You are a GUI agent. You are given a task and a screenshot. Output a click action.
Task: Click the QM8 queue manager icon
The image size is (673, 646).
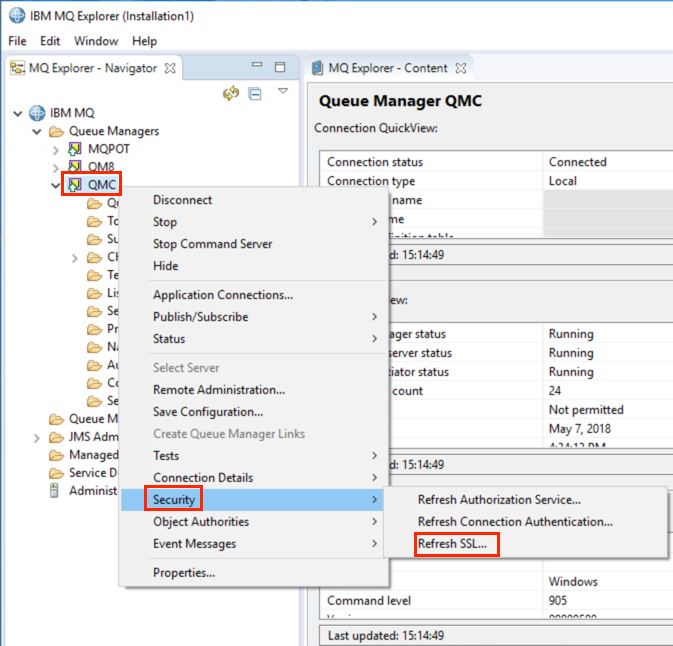pyautogui.click(x=75, y=166)
